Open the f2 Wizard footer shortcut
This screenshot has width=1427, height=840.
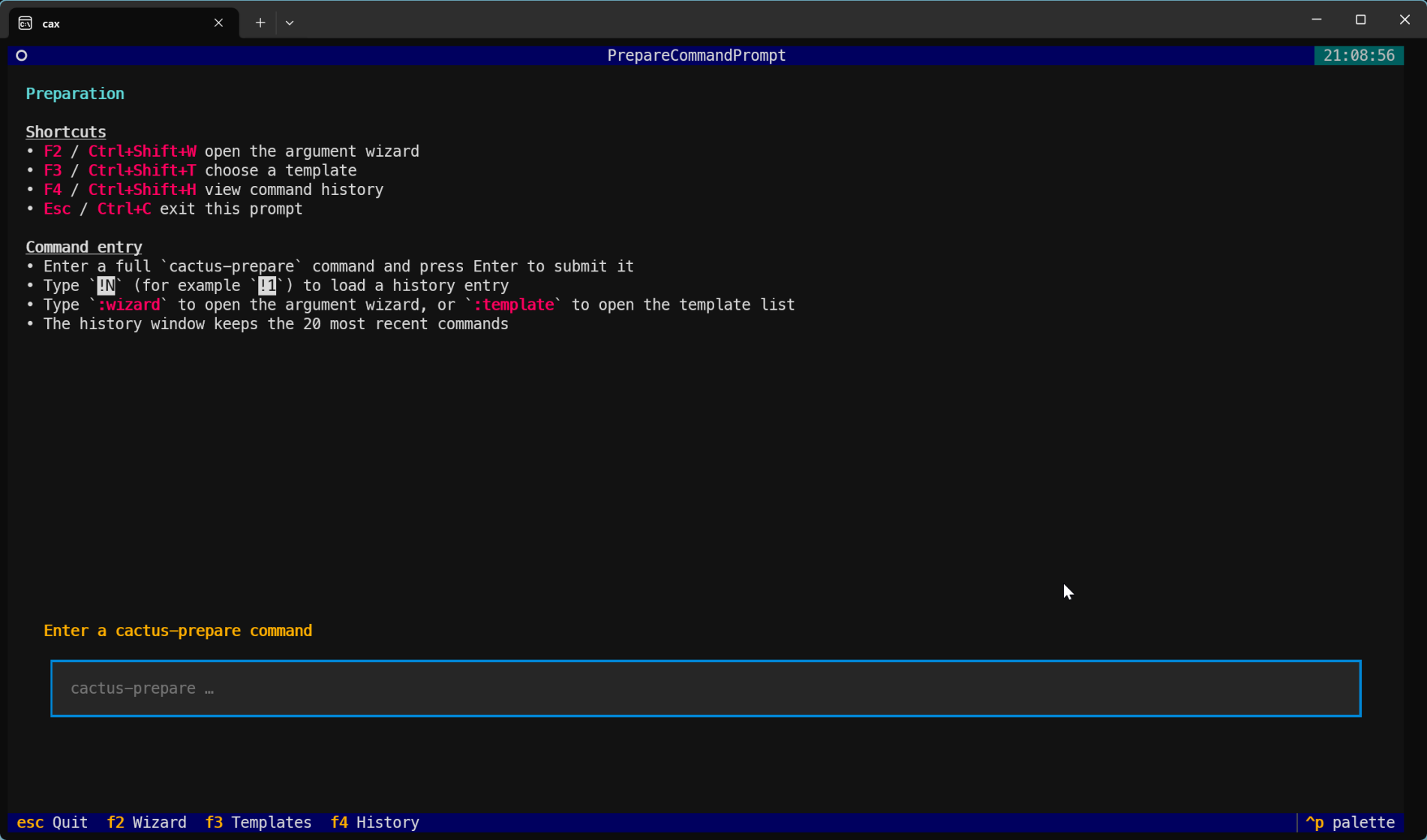(146, 822)
